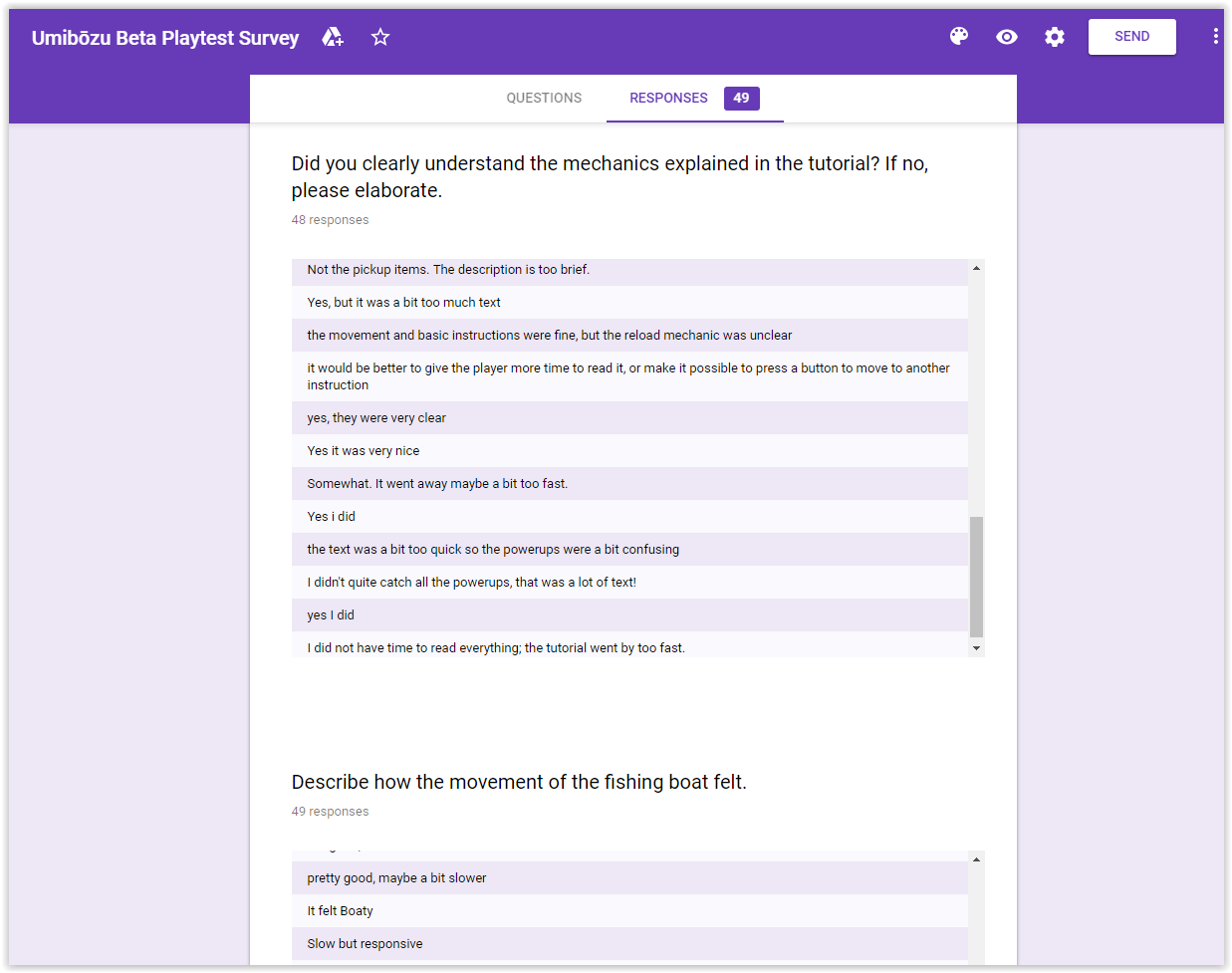1232x973 pixels.
Task: Select 'Slow but responsive' response
Action: pos(629,944)
